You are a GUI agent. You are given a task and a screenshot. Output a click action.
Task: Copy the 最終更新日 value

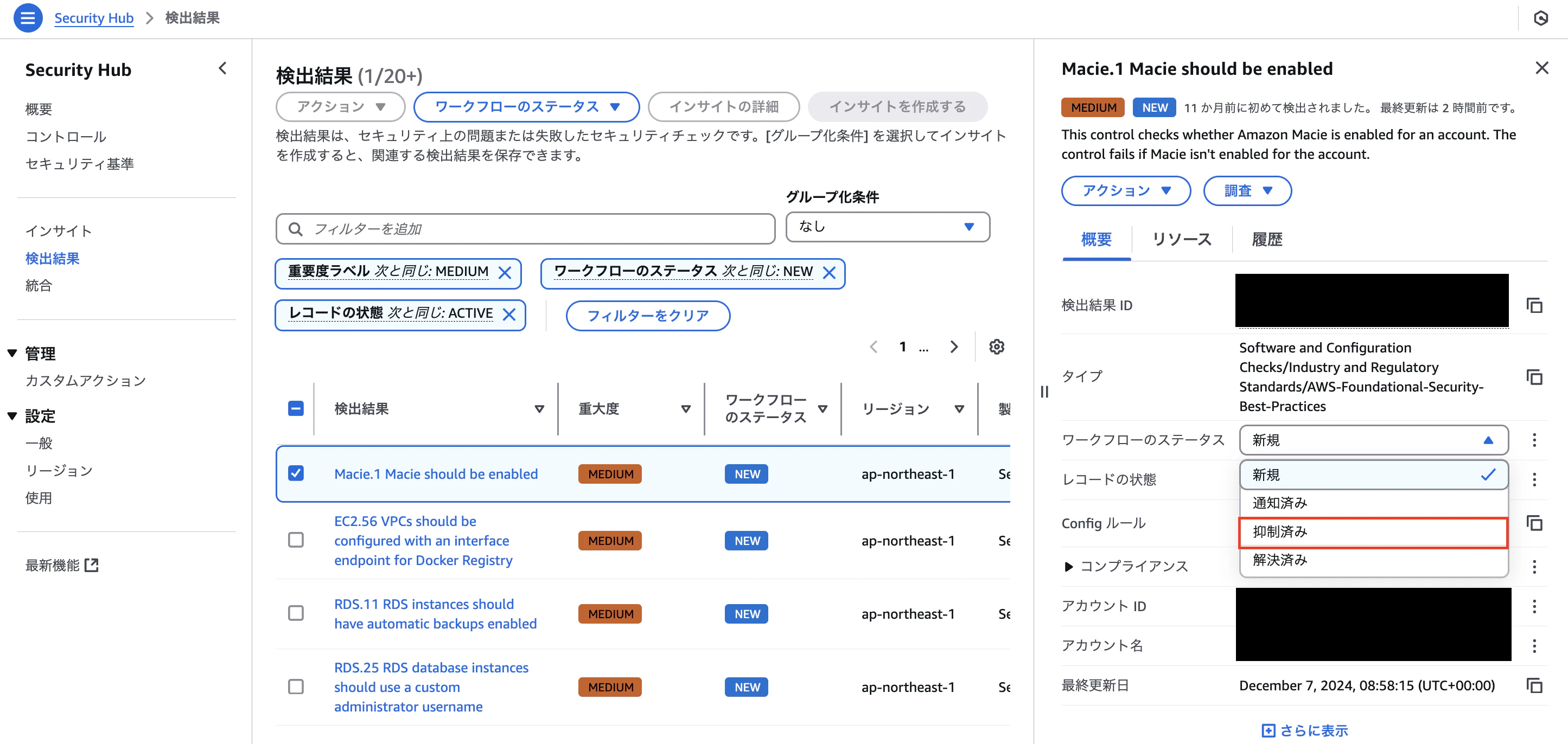pyautogui.click(x=1534, y=685)
